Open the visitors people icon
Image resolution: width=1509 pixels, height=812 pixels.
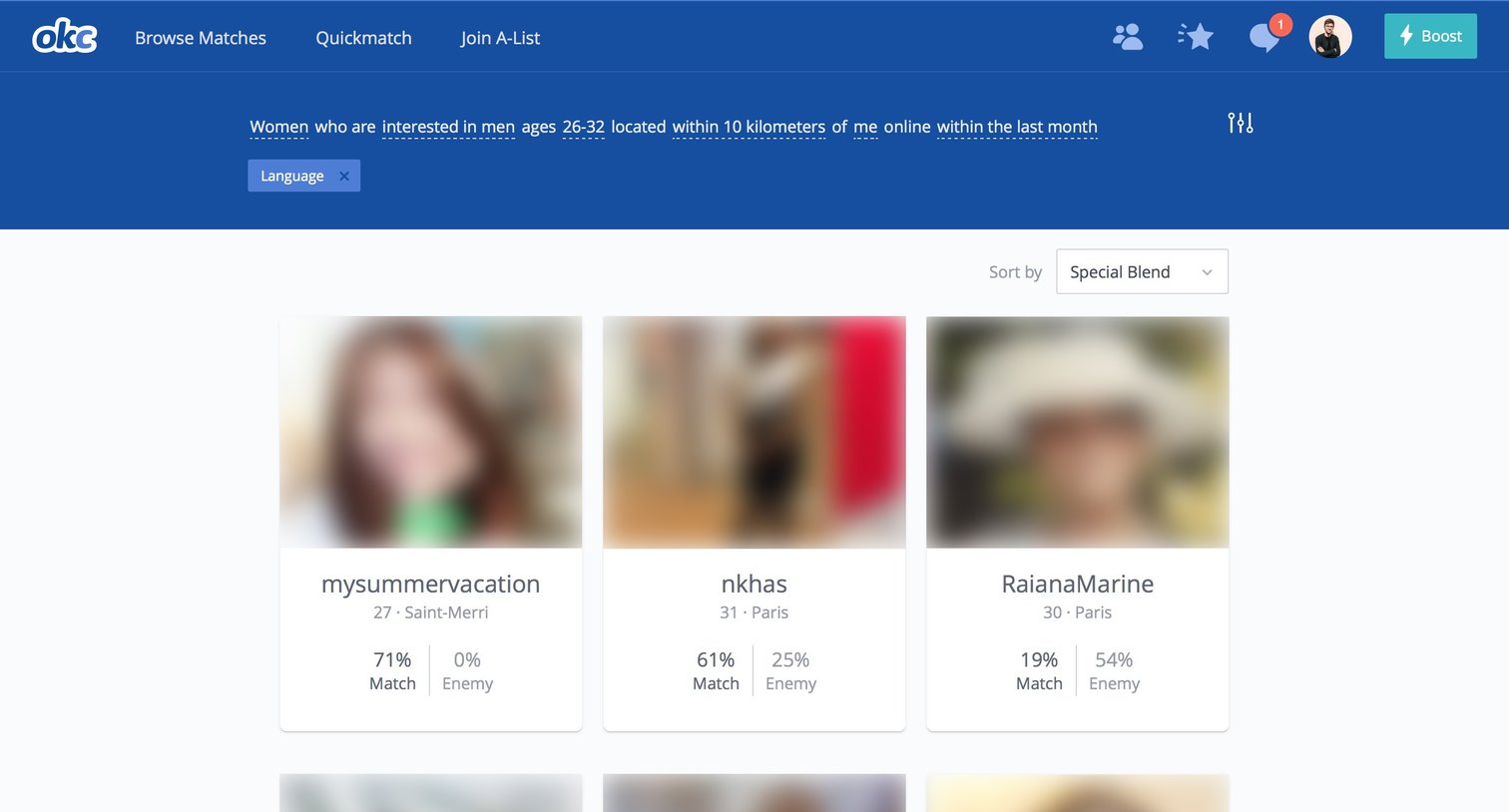pos(1128,37)
